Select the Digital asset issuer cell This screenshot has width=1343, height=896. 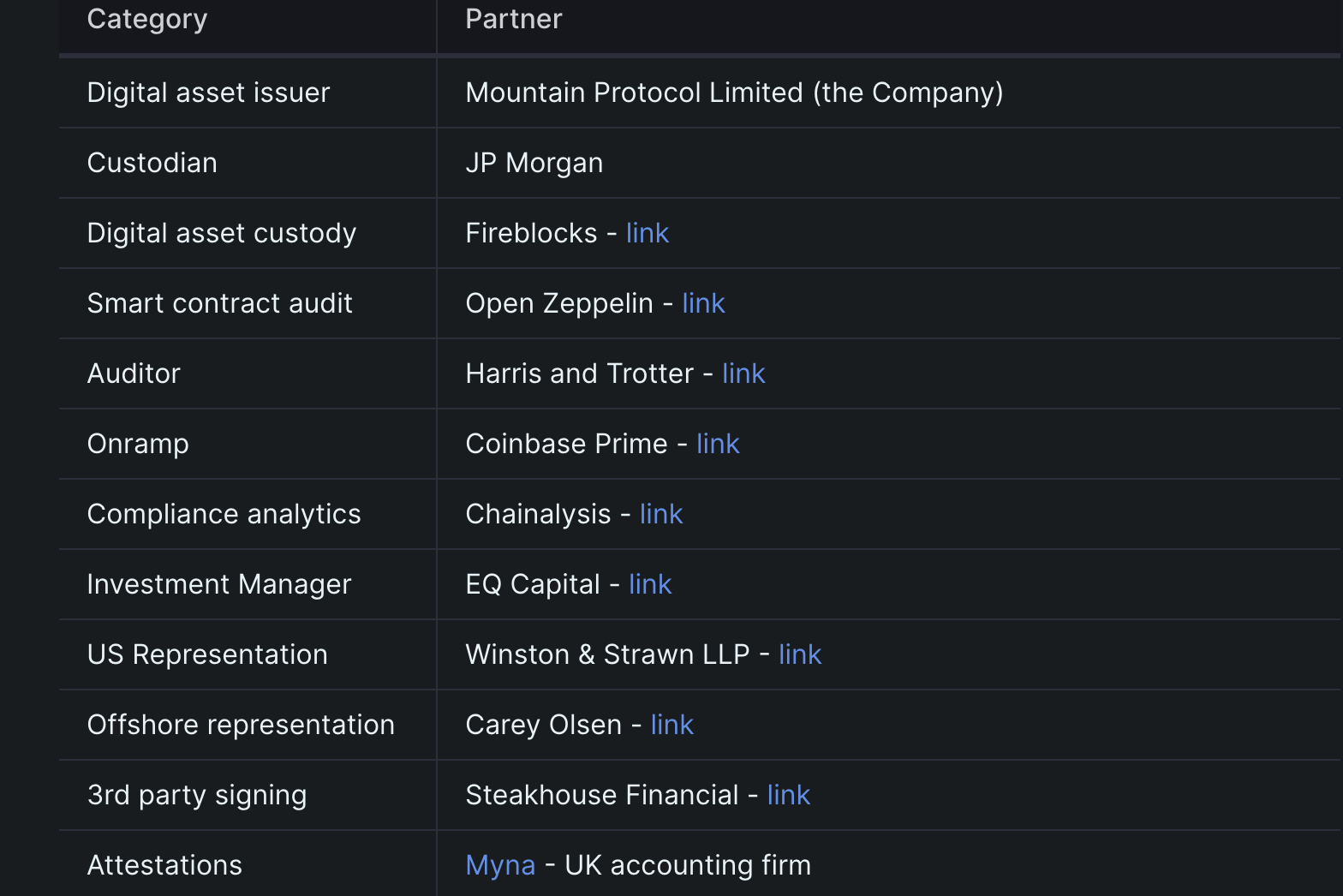click(x=208, y=93)
